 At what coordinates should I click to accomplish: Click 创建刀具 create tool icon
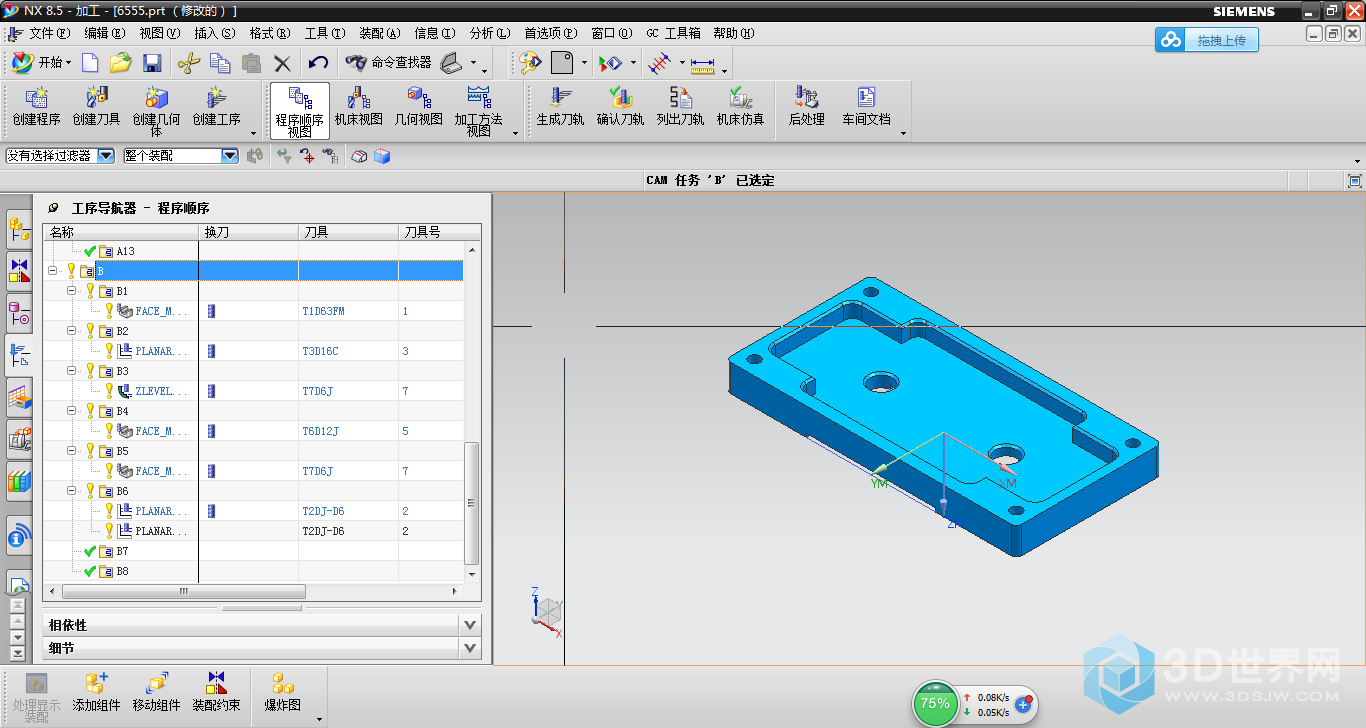pos(97,106)
